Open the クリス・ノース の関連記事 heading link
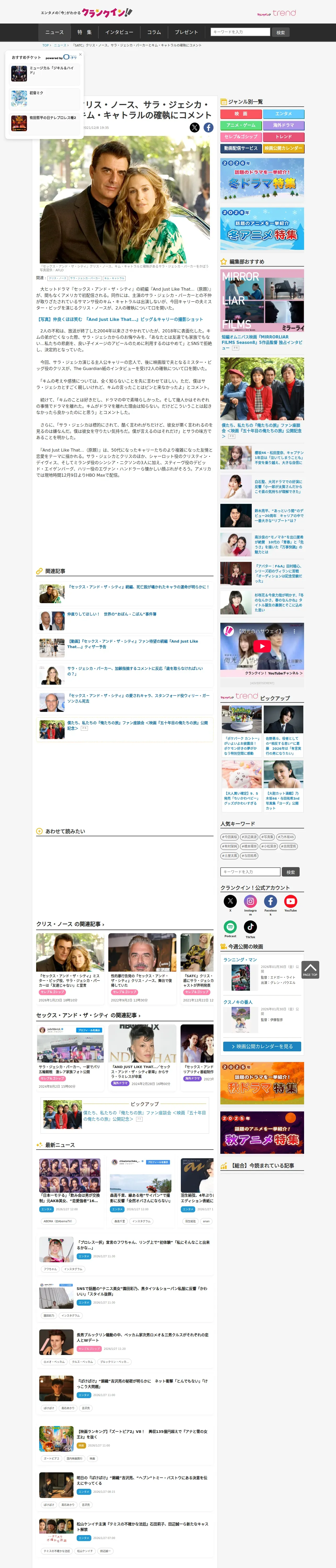 [x=70, y=924]
